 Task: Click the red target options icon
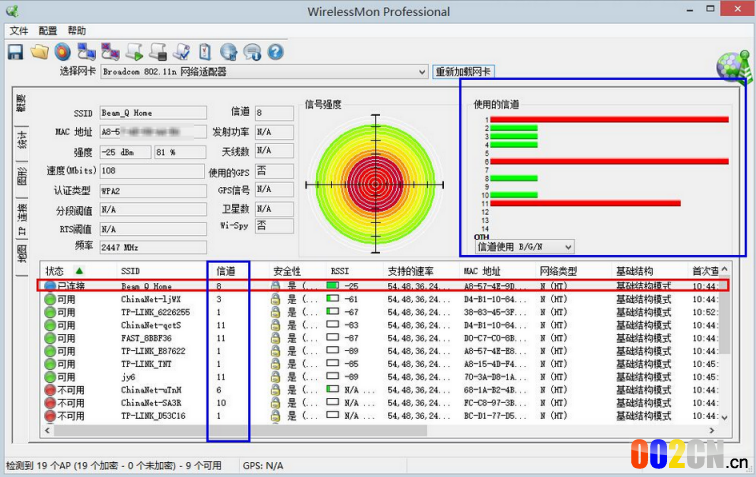click(x=63, y=52)
